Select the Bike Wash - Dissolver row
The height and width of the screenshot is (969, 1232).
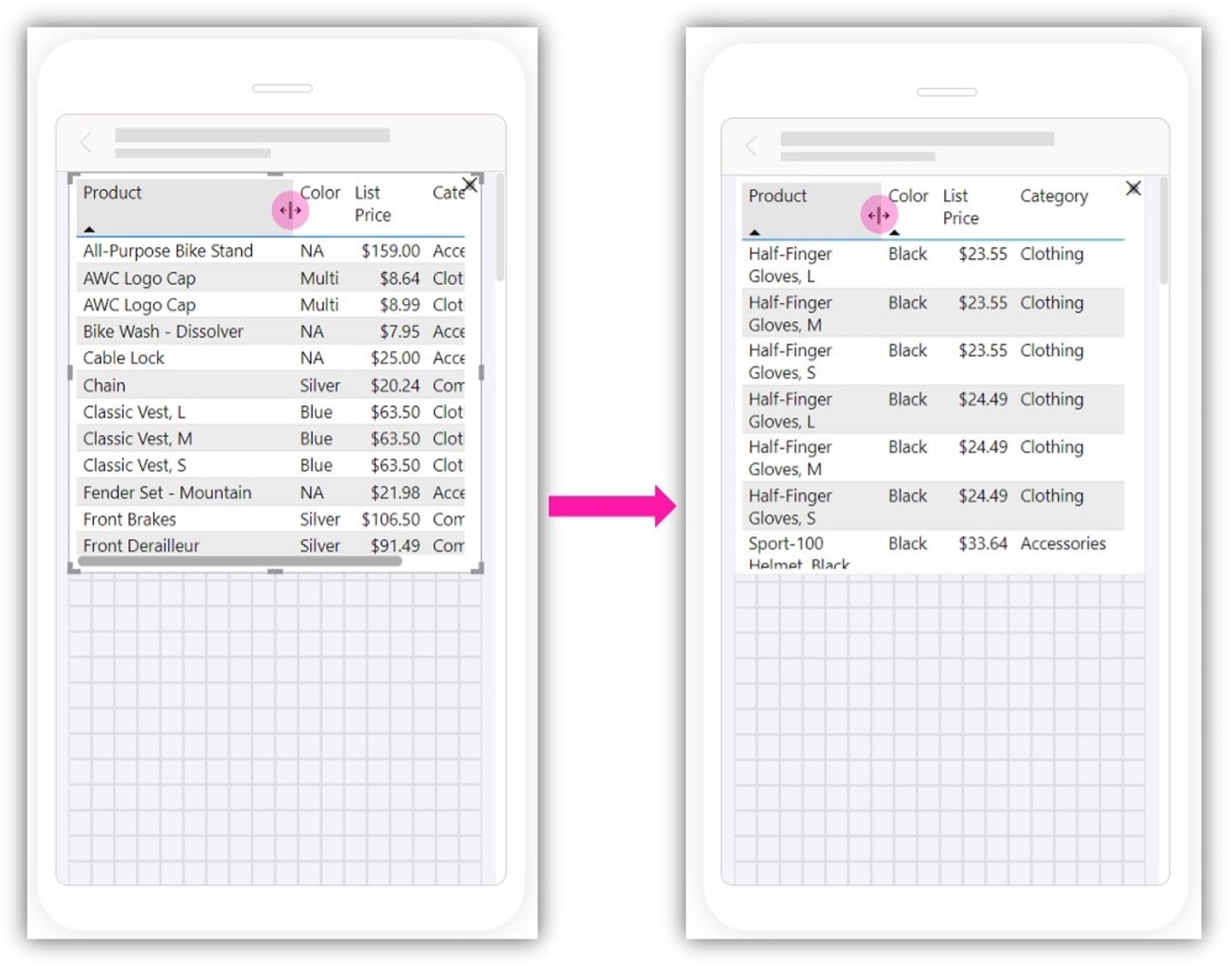tap(271, 332)
